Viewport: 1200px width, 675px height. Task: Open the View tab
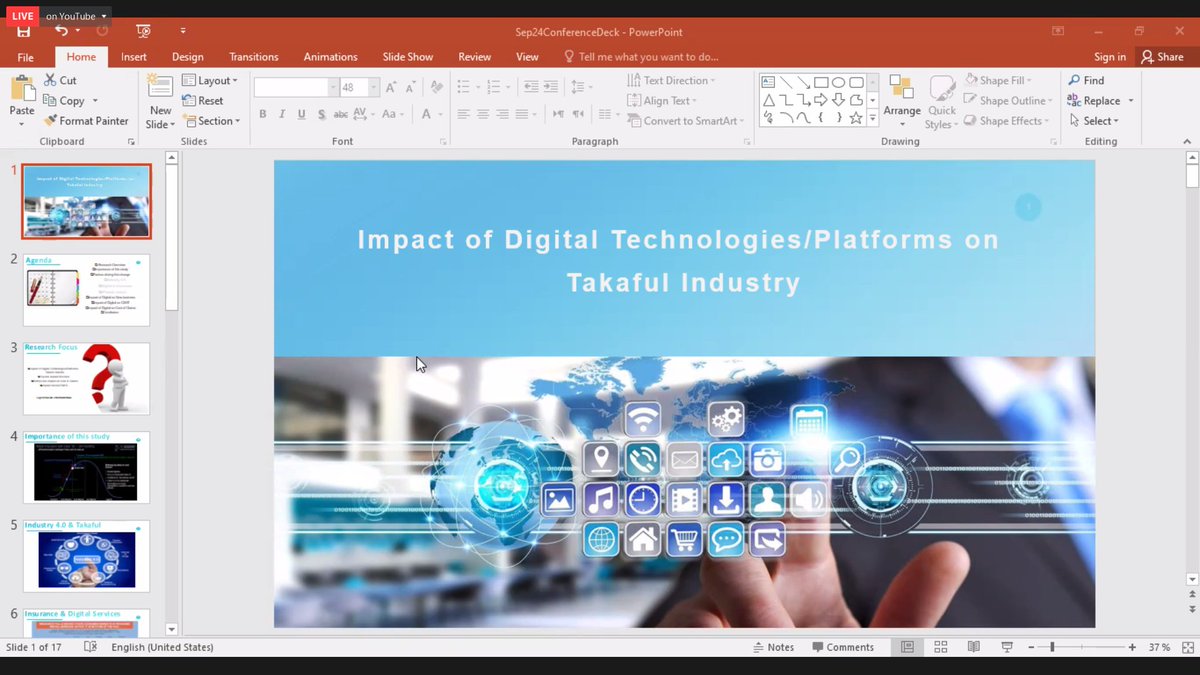click(527, 57)
